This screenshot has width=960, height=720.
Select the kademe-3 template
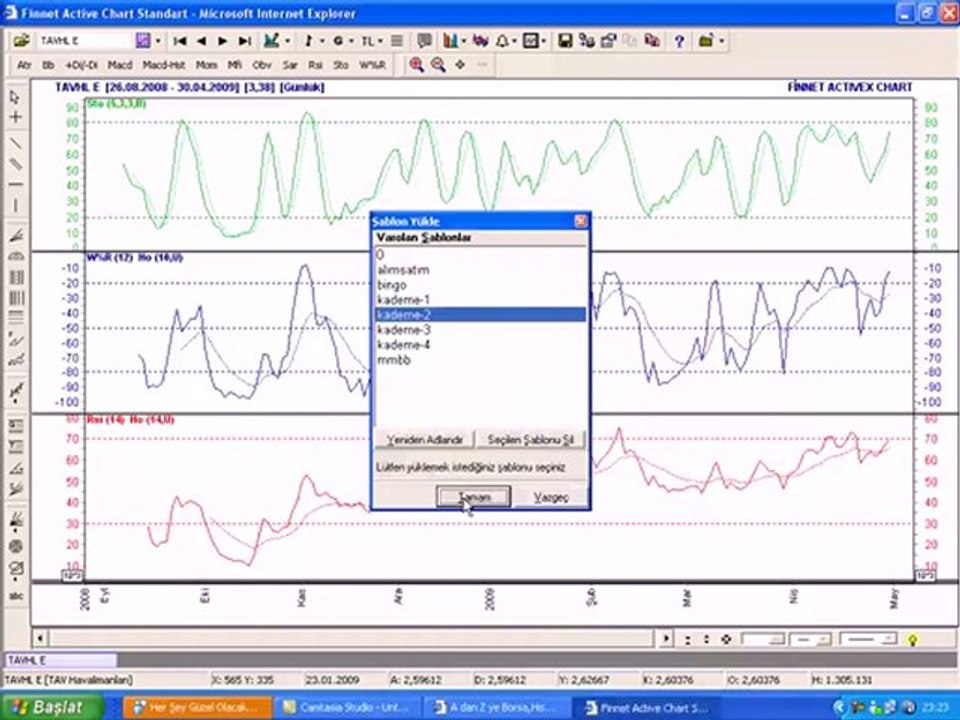[481, 330]
